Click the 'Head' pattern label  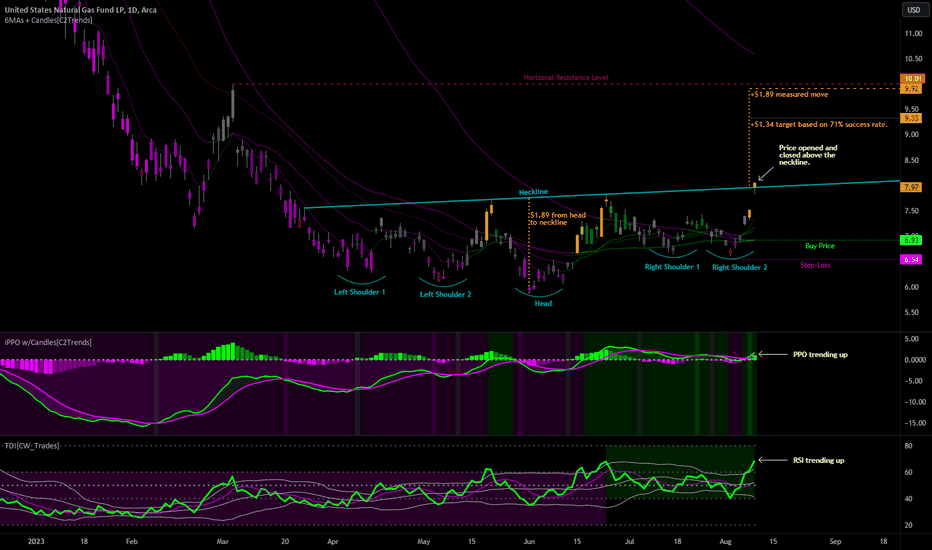543,303
